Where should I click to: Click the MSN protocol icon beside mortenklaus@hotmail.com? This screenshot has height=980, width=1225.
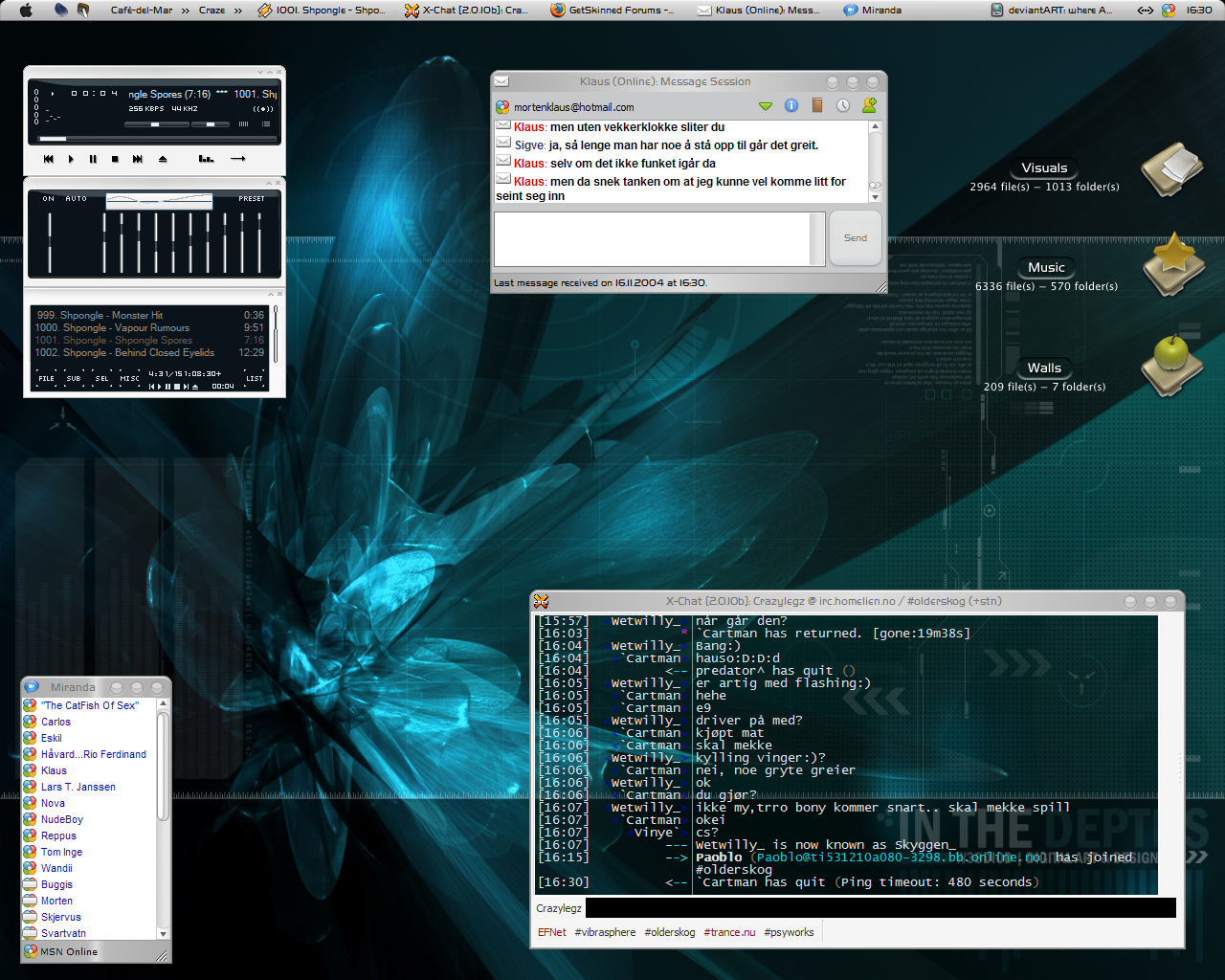[x=502, y=107]
